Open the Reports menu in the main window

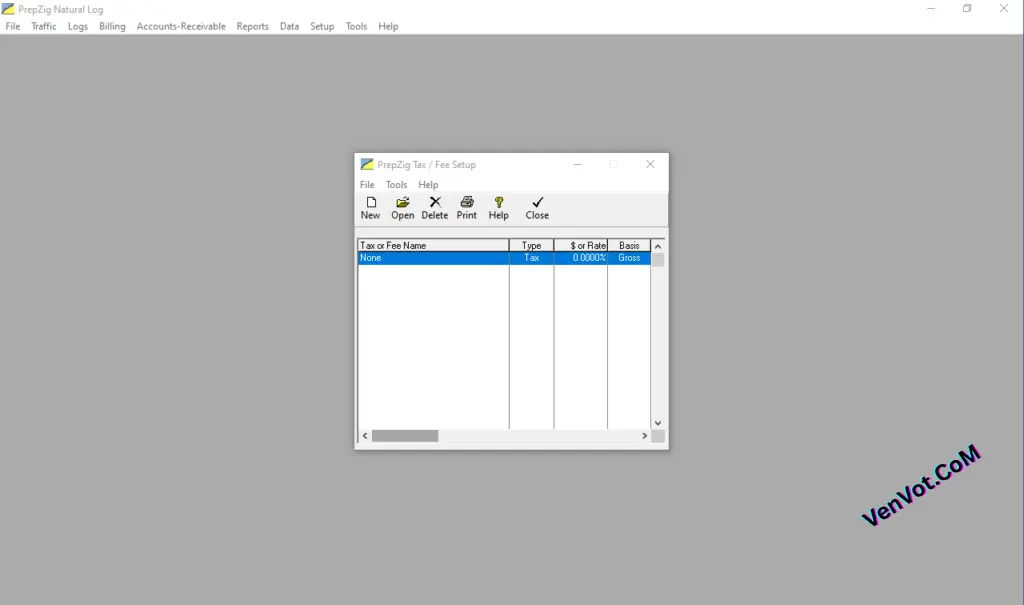253,26
